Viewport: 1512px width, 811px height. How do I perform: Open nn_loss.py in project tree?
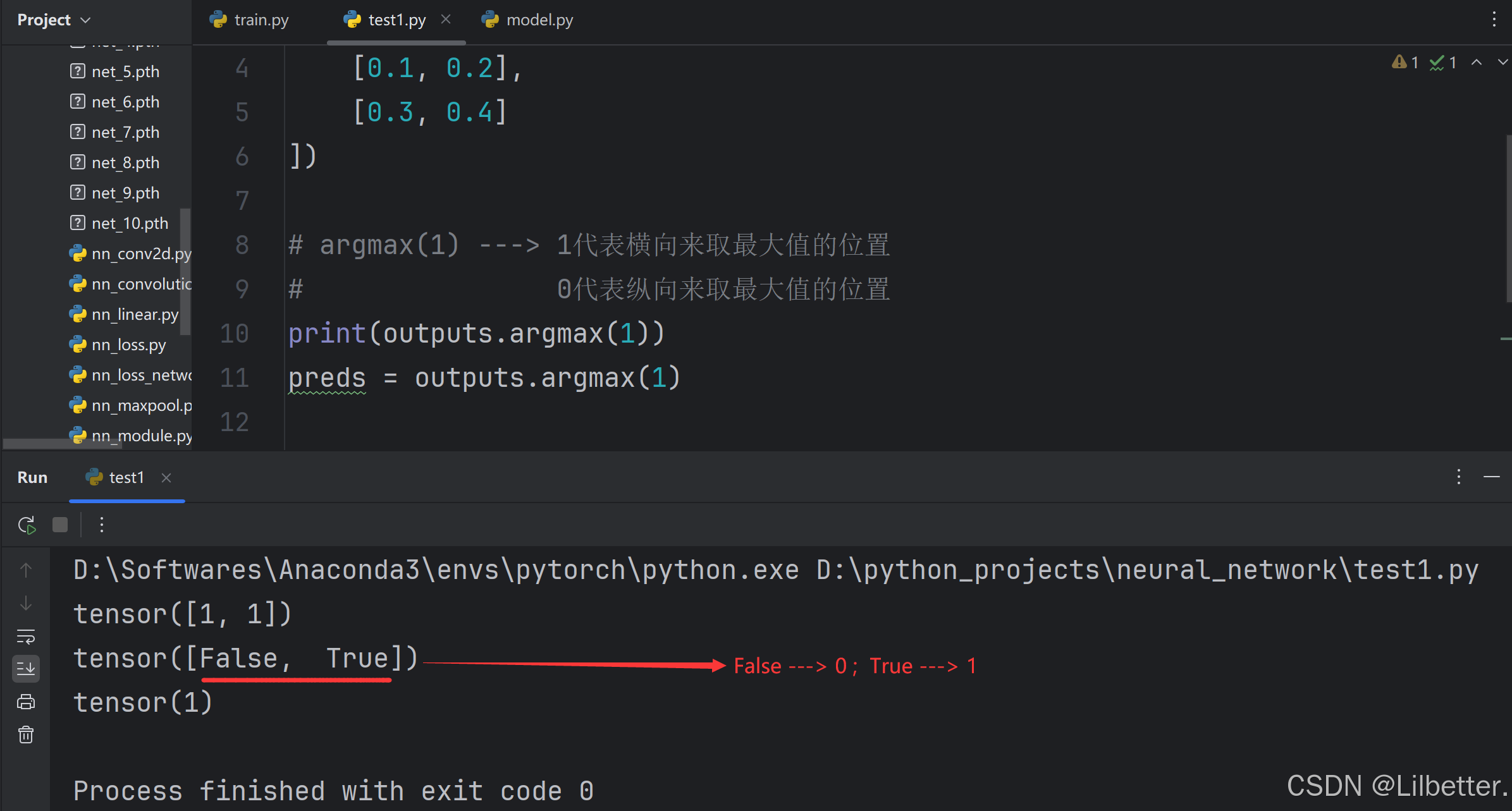128,345
